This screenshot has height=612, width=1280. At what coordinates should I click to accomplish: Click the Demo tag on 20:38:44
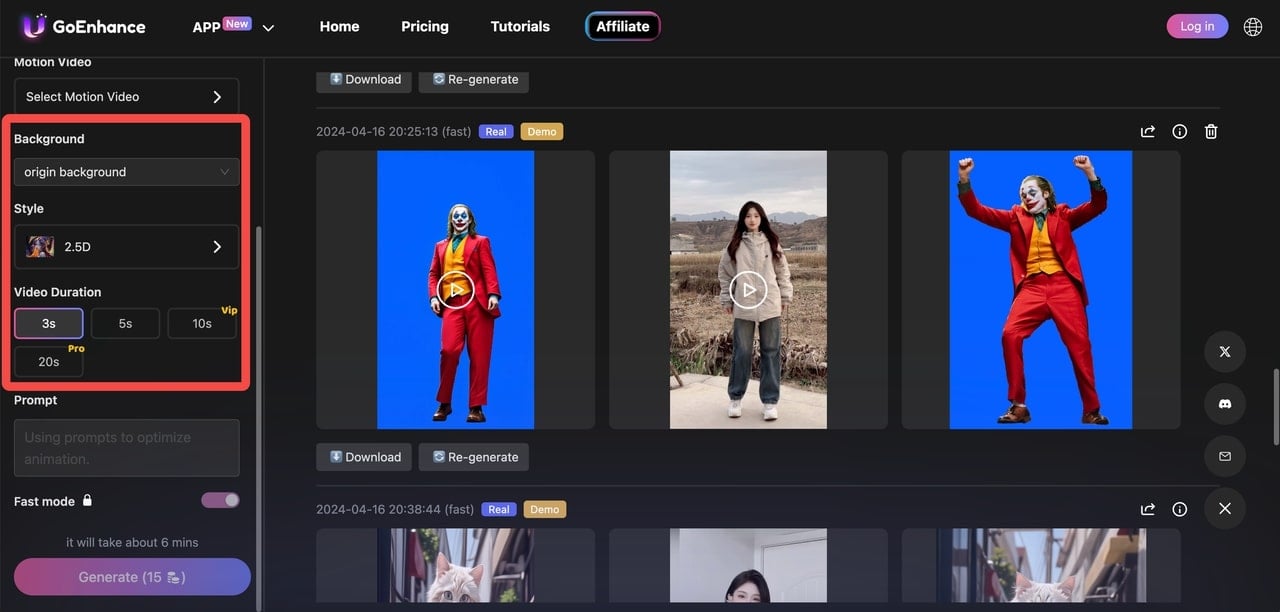(545, 509)
